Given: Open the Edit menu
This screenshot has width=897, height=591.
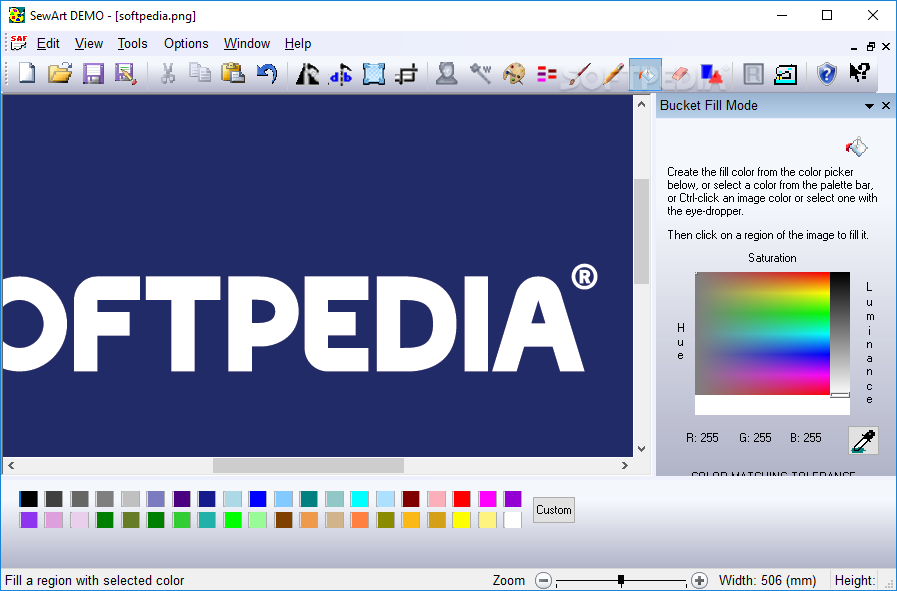Looking at the screenshot, I should [48, 43].
